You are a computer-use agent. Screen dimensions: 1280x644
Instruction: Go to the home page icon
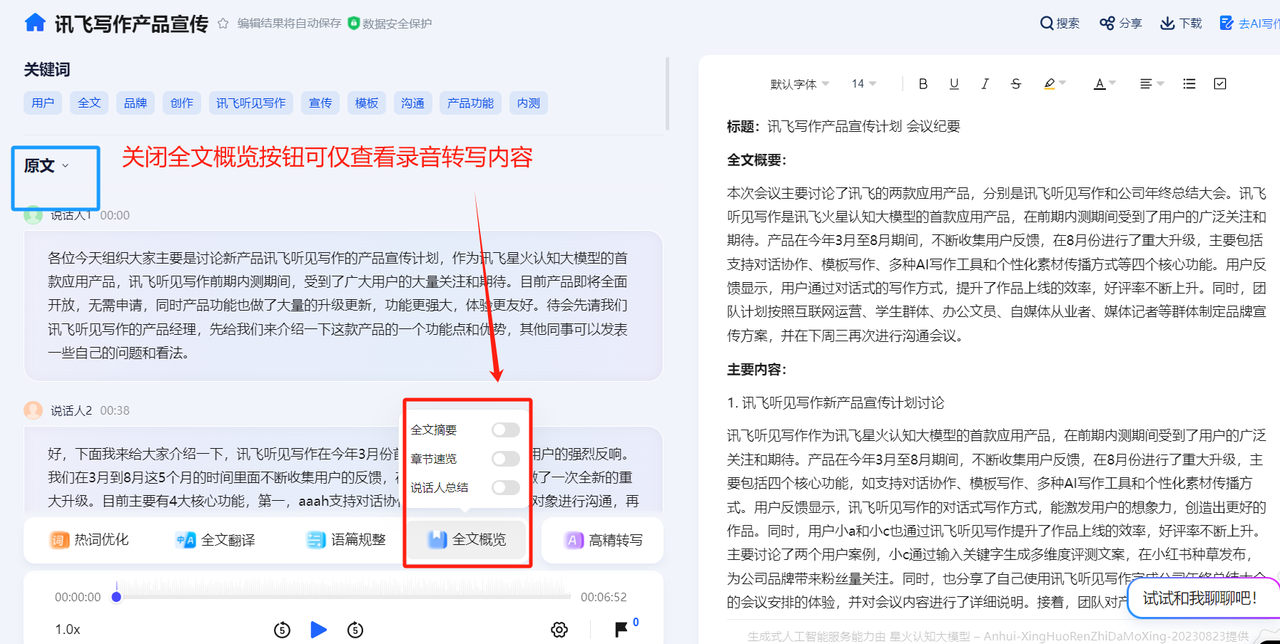point(35,22)
